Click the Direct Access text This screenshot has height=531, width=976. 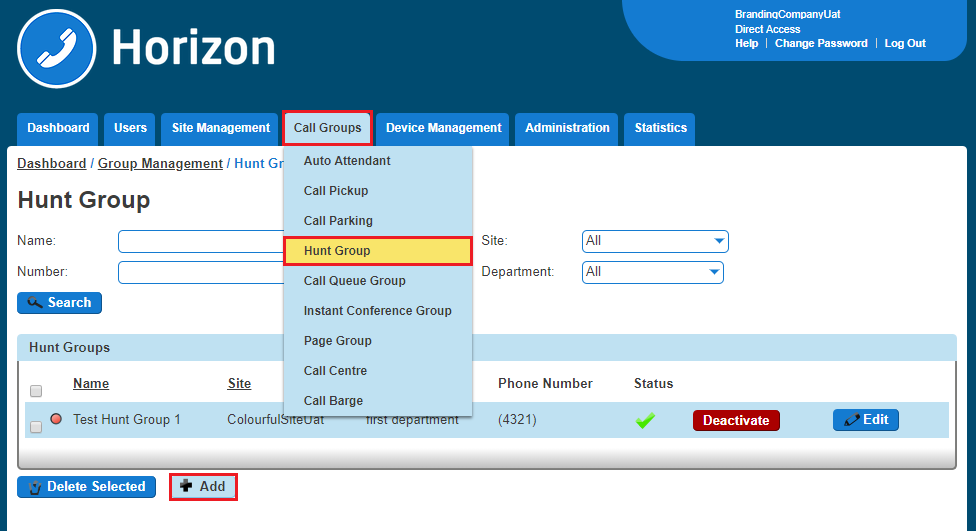click(767, 29)
